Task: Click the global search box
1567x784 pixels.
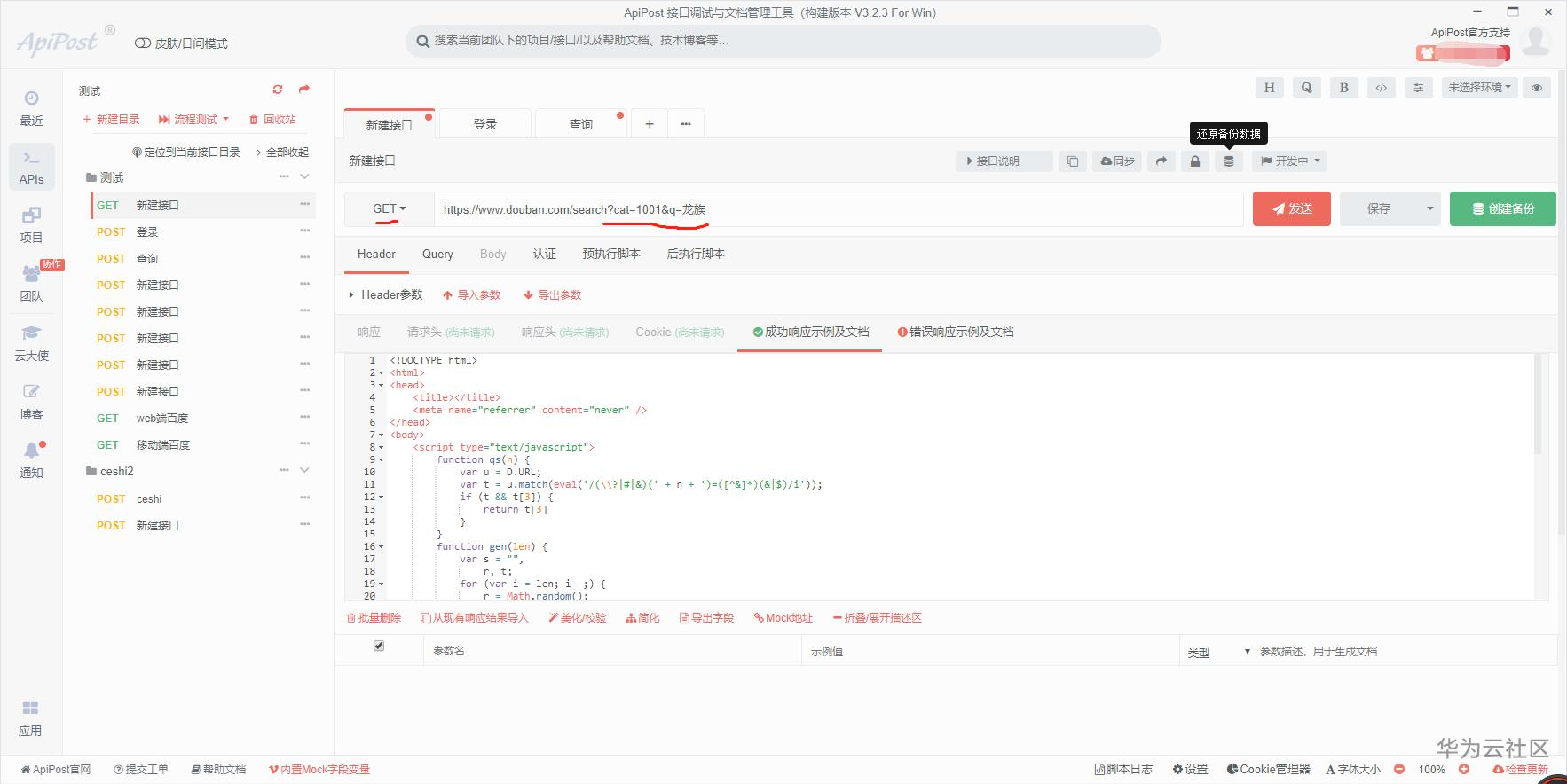Action: (783, 41)
